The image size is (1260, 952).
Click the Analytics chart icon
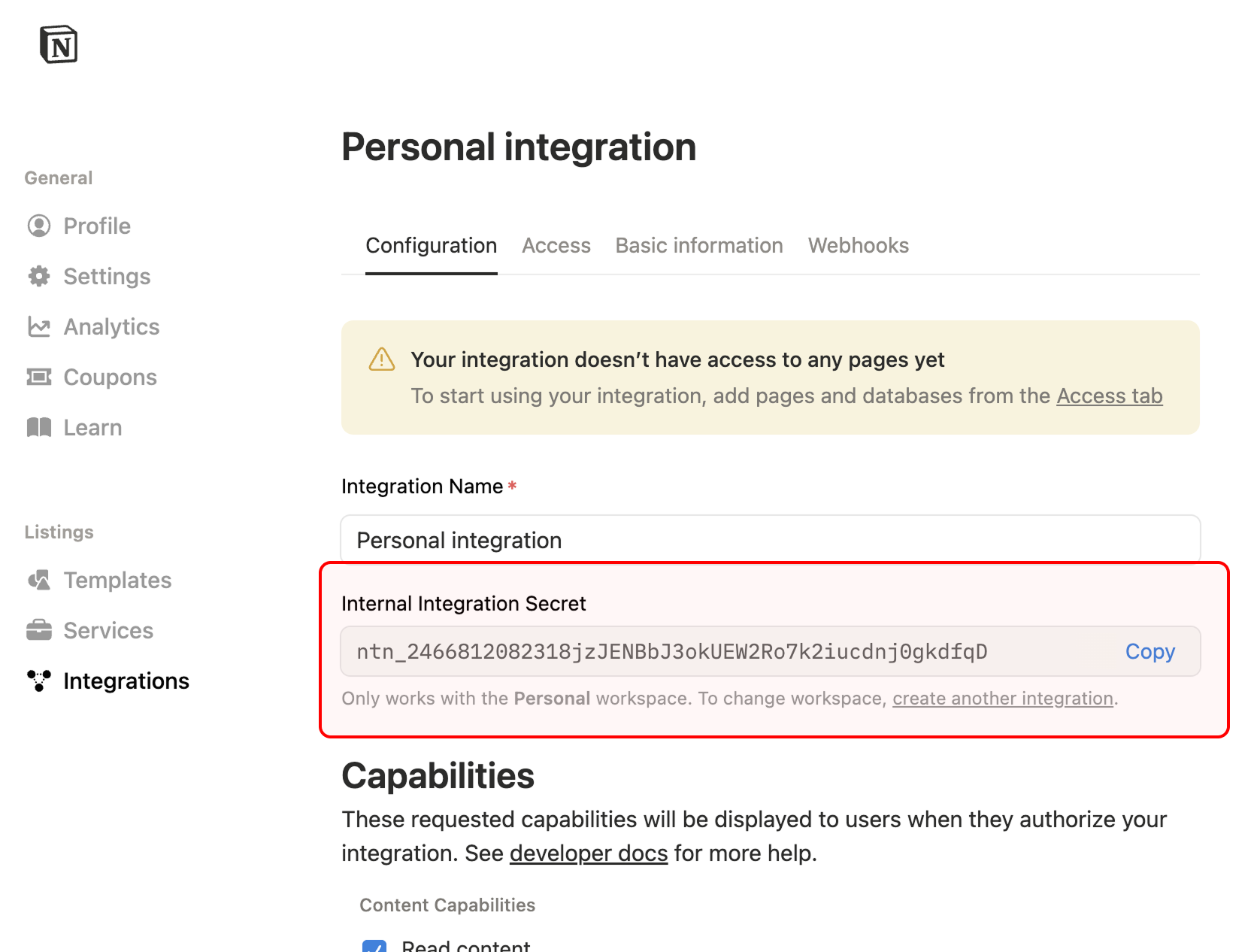(x=38, y=326)
